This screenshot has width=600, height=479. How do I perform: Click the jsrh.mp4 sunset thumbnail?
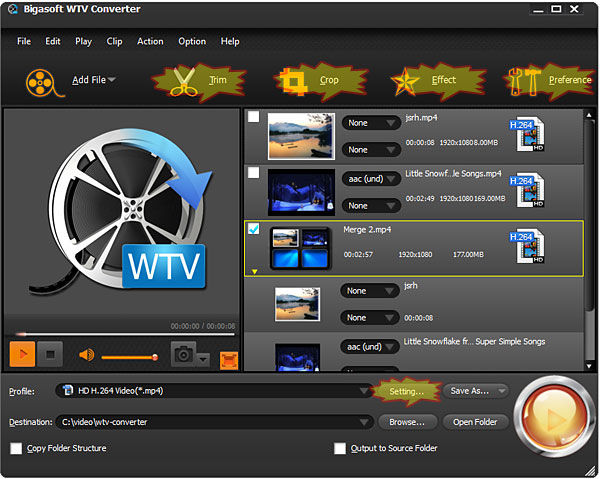pos(301,136)
